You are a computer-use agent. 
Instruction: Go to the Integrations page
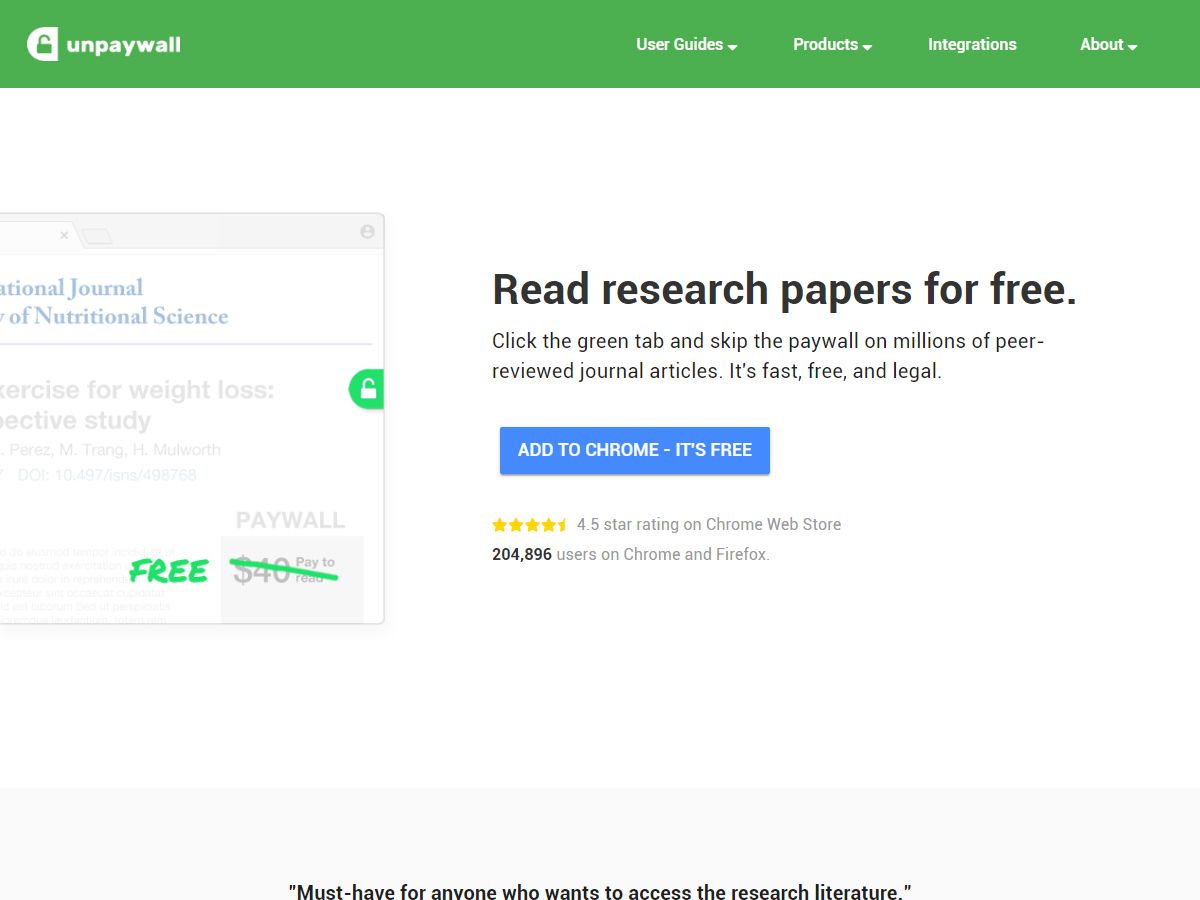click(x=972, y=45)
